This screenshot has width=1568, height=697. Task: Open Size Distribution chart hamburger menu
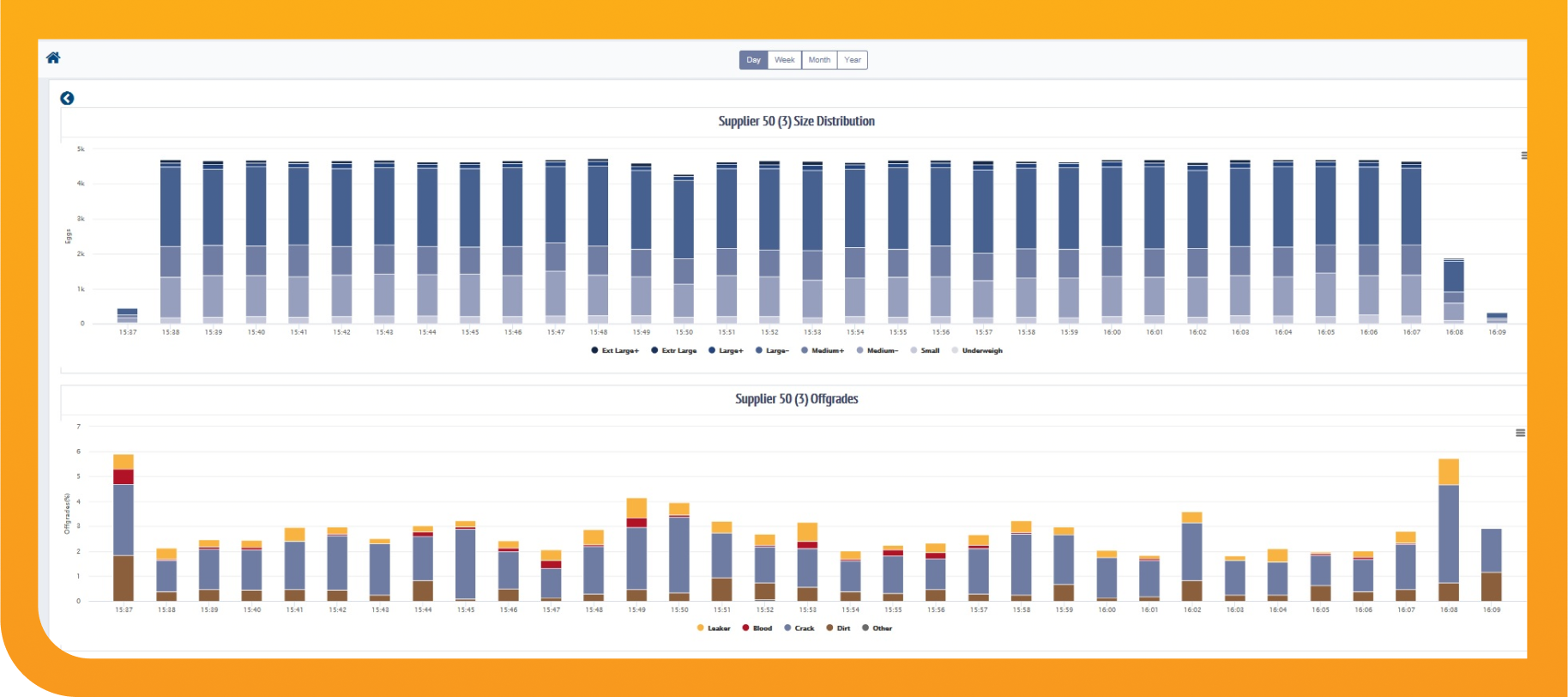1523,155
